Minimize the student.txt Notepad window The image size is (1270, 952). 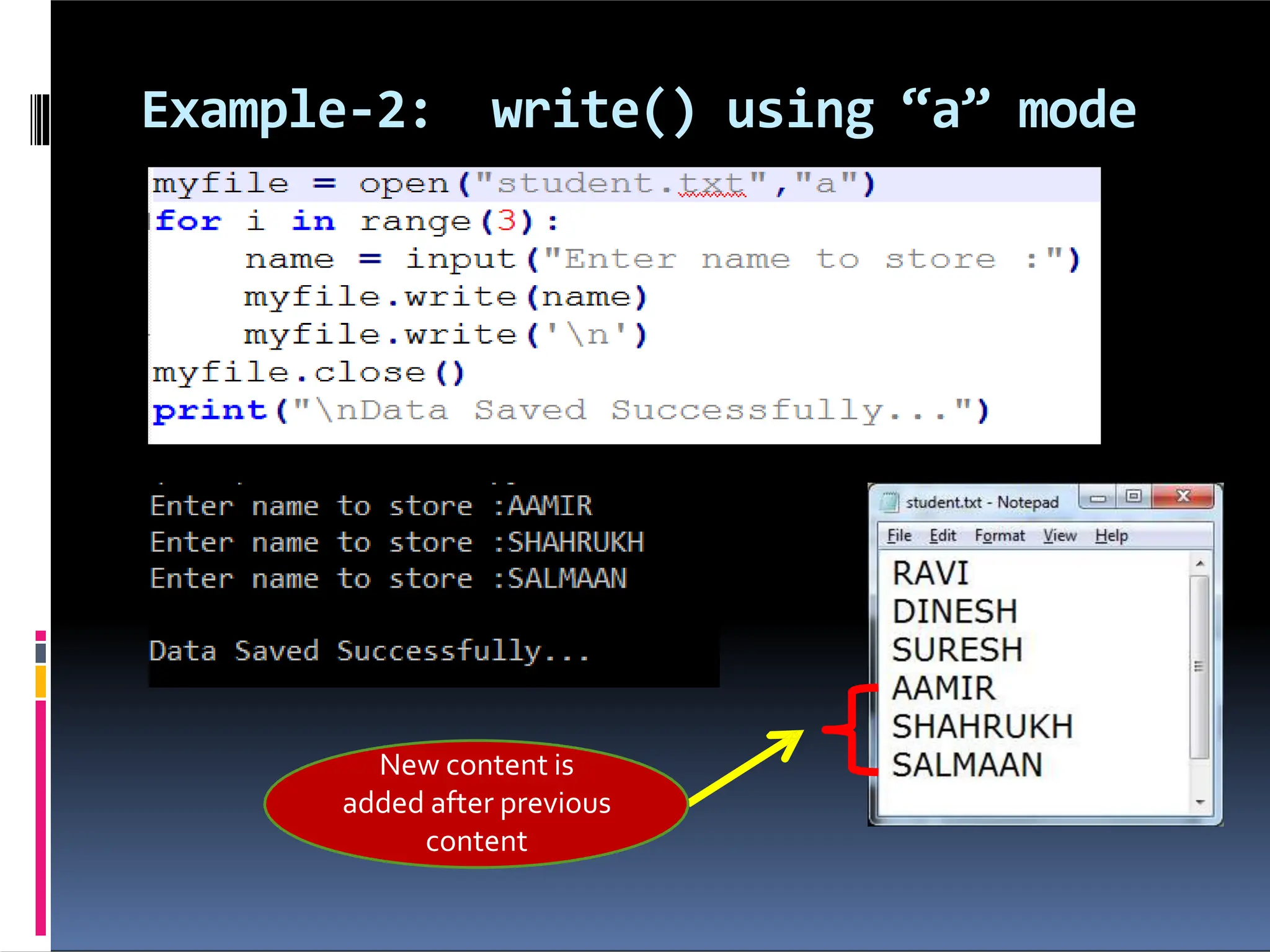[x=1098, y=497]
